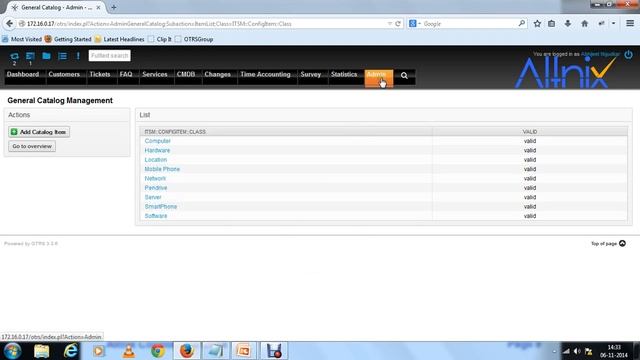The height and width of the screenshot is (360, 640).
Task: Open VLC media player from taskbar
Action: pyautogui.click(x=129, y=351)
